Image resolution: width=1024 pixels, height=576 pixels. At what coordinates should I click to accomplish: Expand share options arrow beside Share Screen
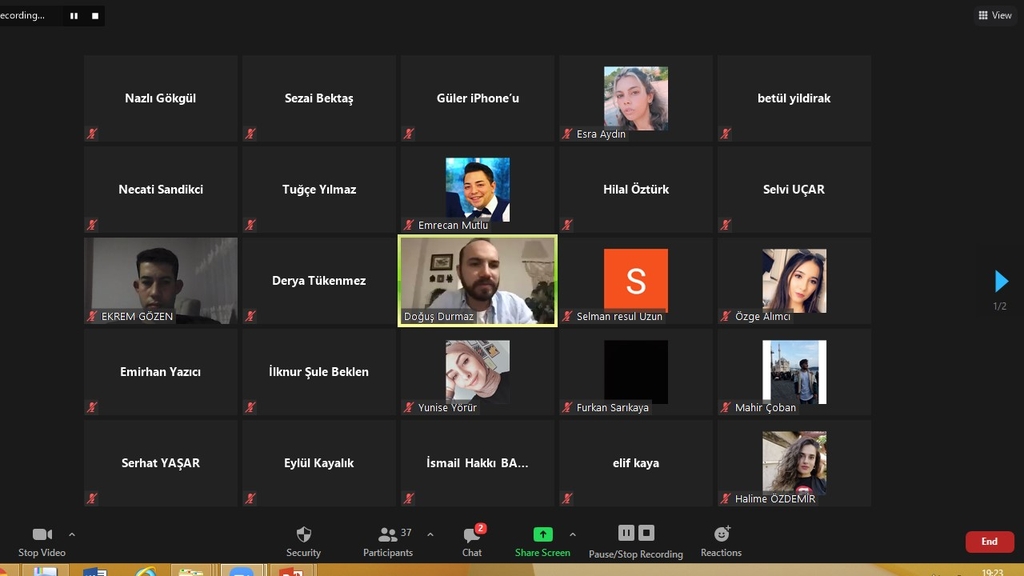tap(572, 534)
